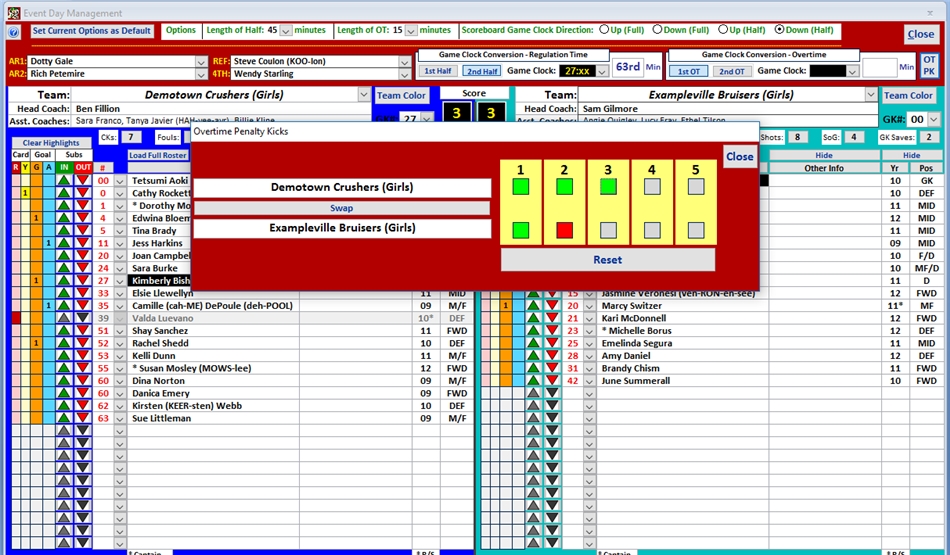950x555 pixels.
Task: Sub out Amy Daniel with red arrow
Action: click(552, 356)
